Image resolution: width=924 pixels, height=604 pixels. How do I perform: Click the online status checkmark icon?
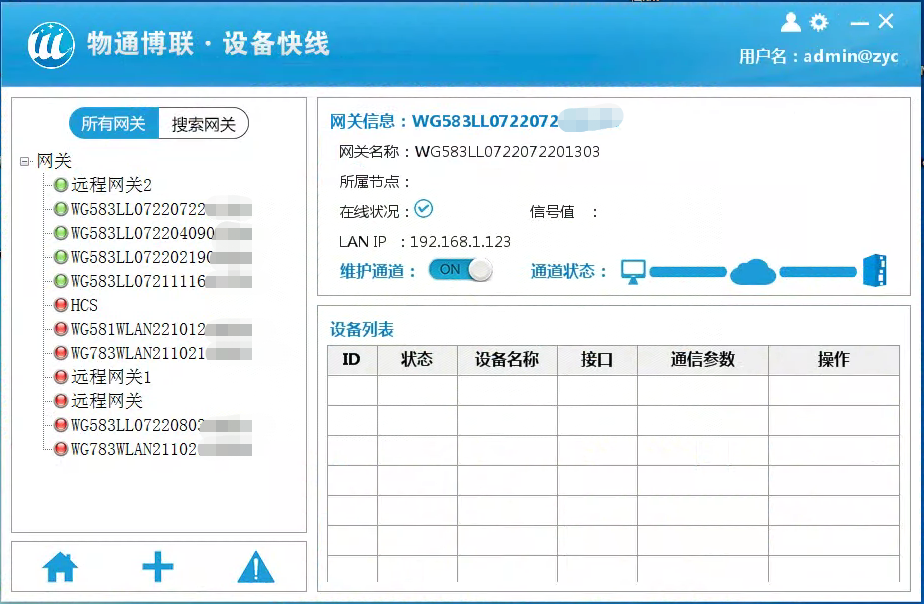click(x=424, y=209)
